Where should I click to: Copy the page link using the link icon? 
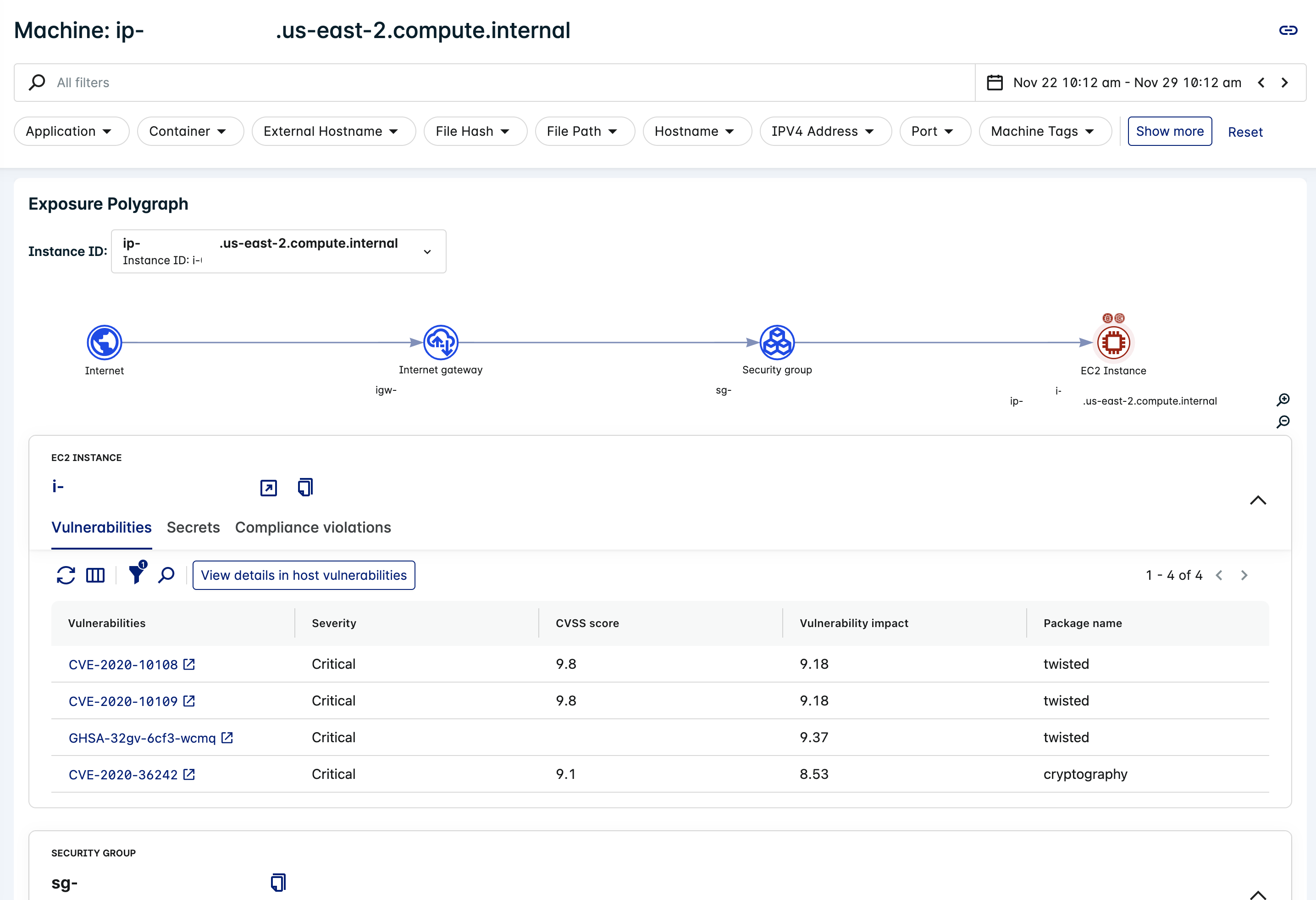pos(1288,31)
